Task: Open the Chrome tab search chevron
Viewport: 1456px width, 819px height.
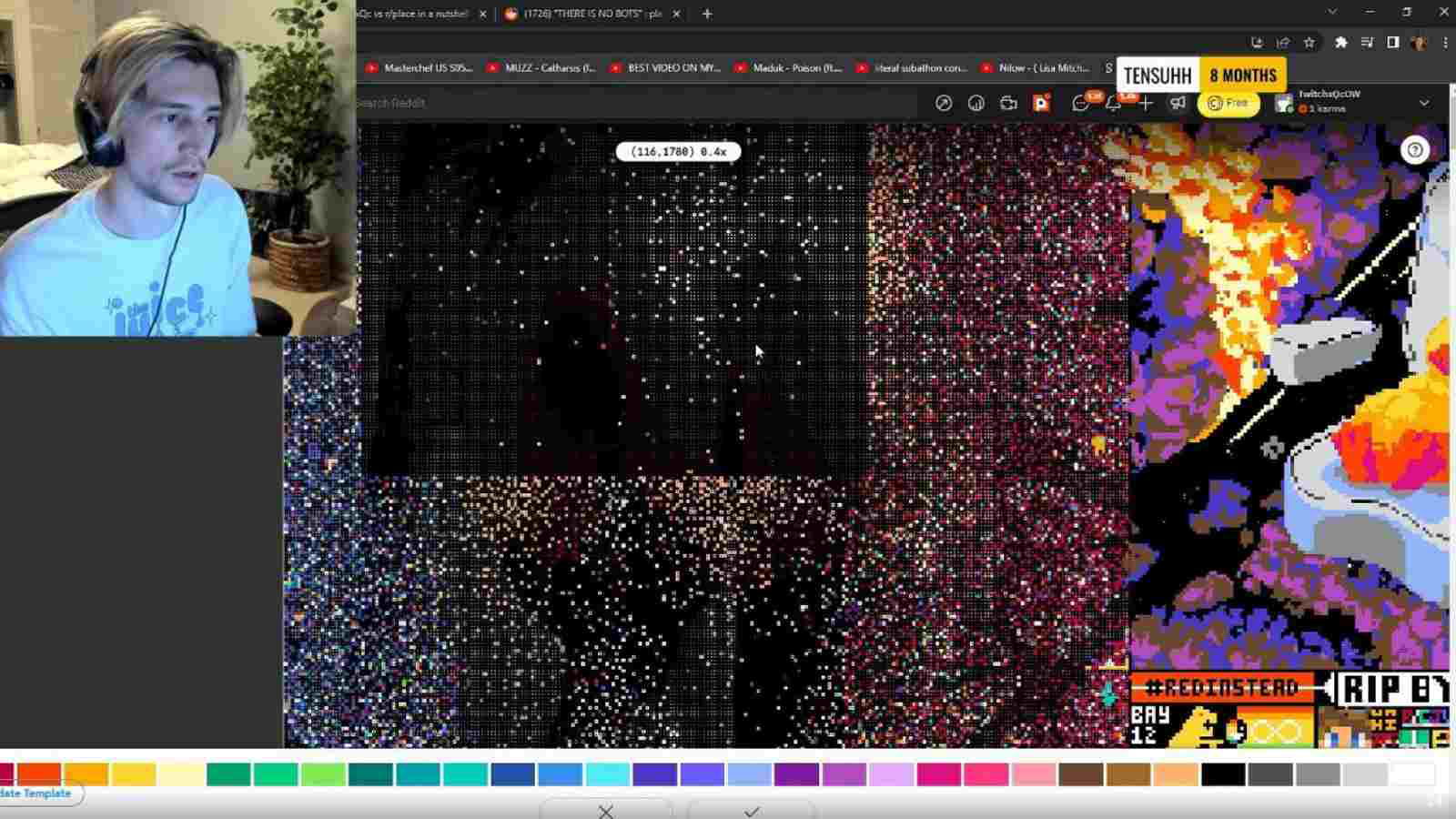Action: (x=1332, y=12)
